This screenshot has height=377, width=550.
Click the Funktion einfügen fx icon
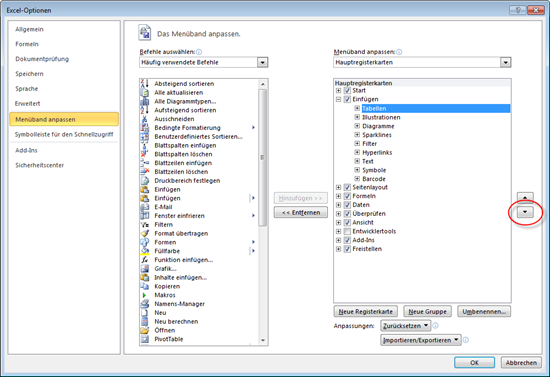[x=145, y=260]
